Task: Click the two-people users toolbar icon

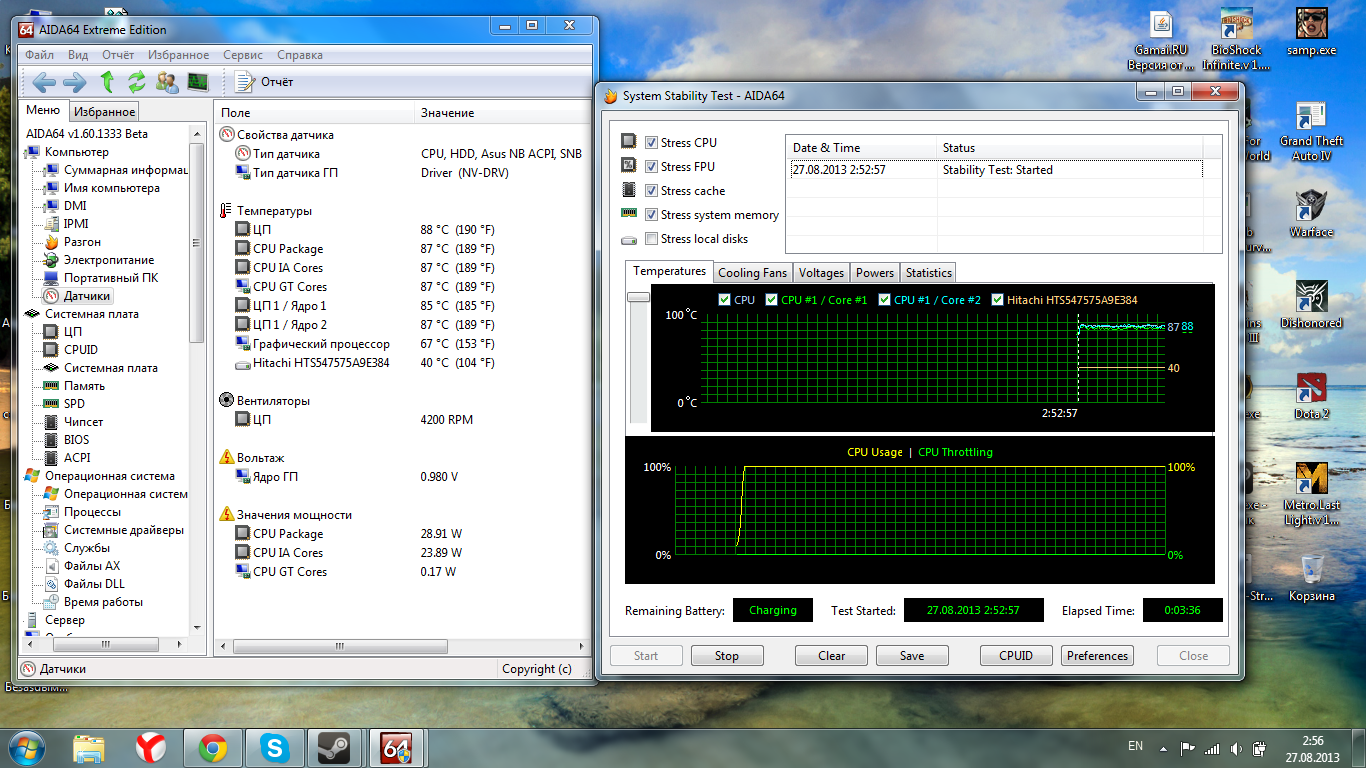Action: click(167, 82)
